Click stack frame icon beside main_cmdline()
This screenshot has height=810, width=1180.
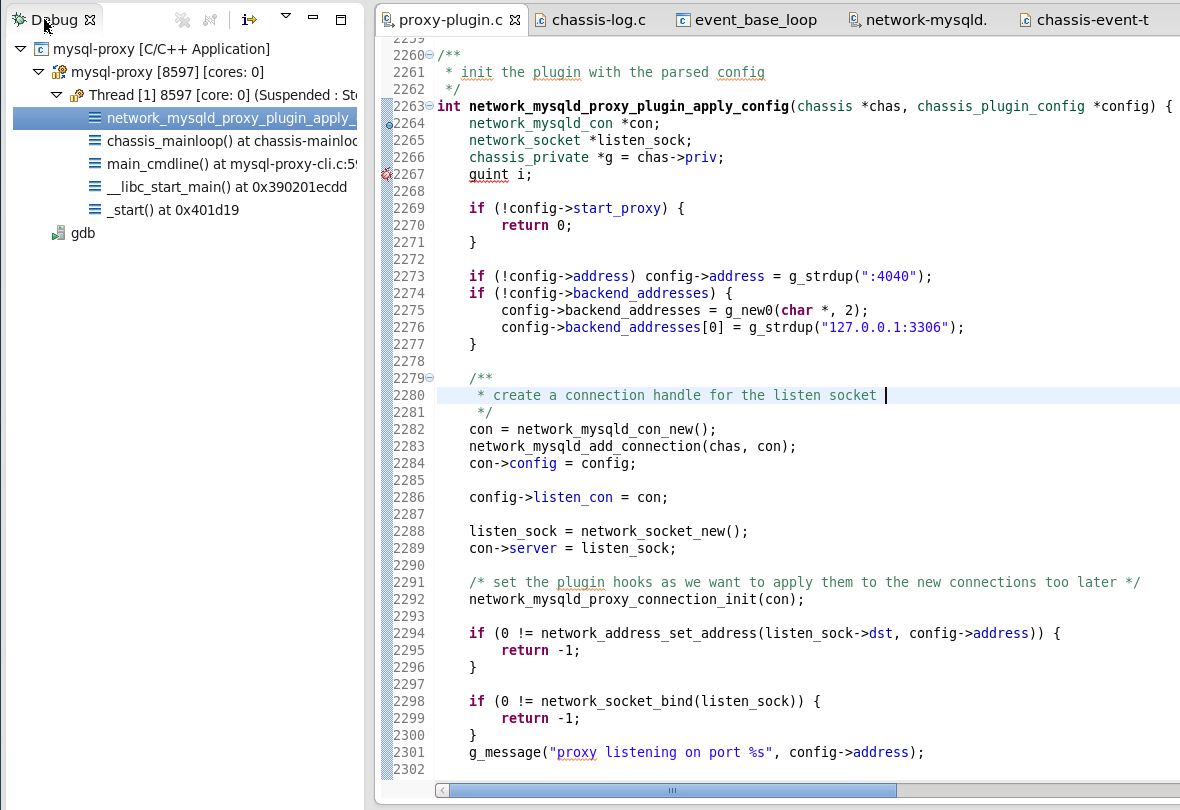point(95,163)
